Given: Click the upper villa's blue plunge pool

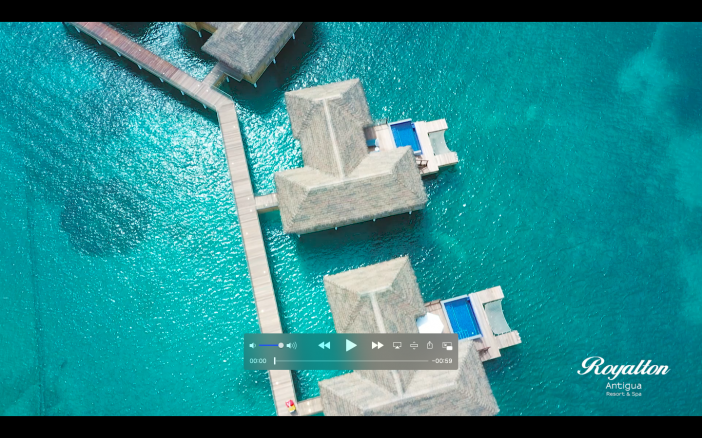Looking at the screenshot, I should (406, 135).
